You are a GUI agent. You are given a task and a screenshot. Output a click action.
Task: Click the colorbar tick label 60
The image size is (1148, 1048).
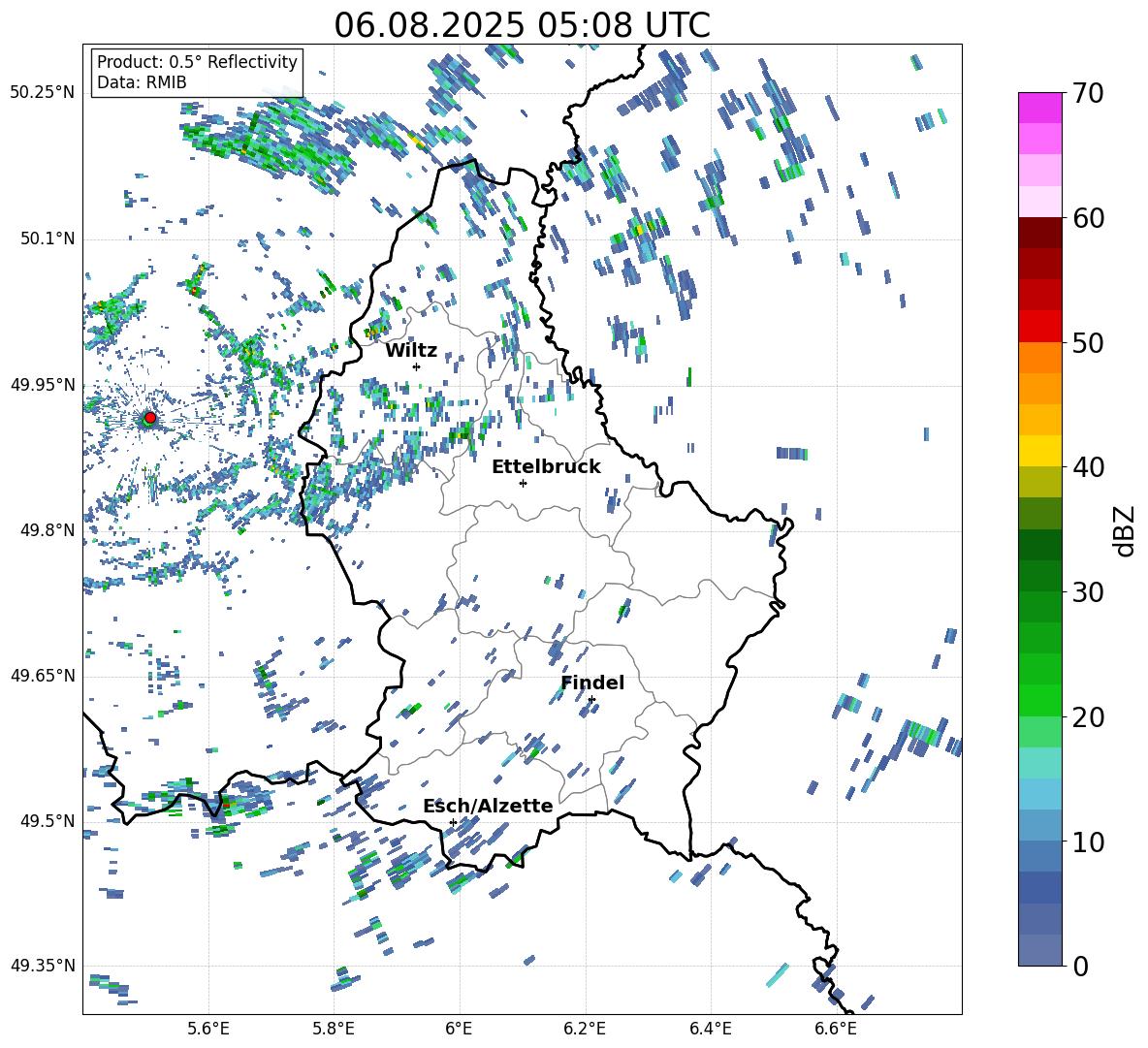point(1088,218)
